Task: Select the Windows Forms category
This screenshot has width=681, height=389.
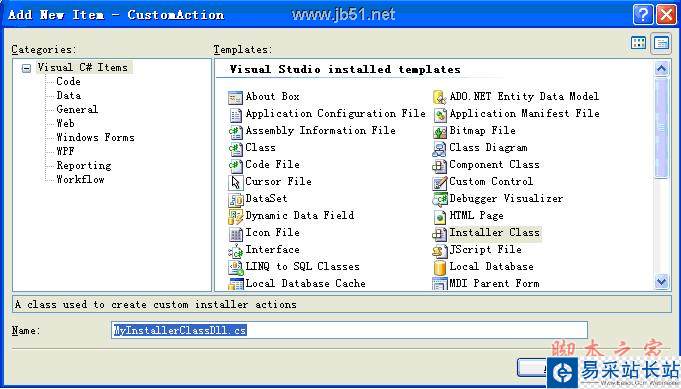Action: pyautogui.click(x=96, y=137)
